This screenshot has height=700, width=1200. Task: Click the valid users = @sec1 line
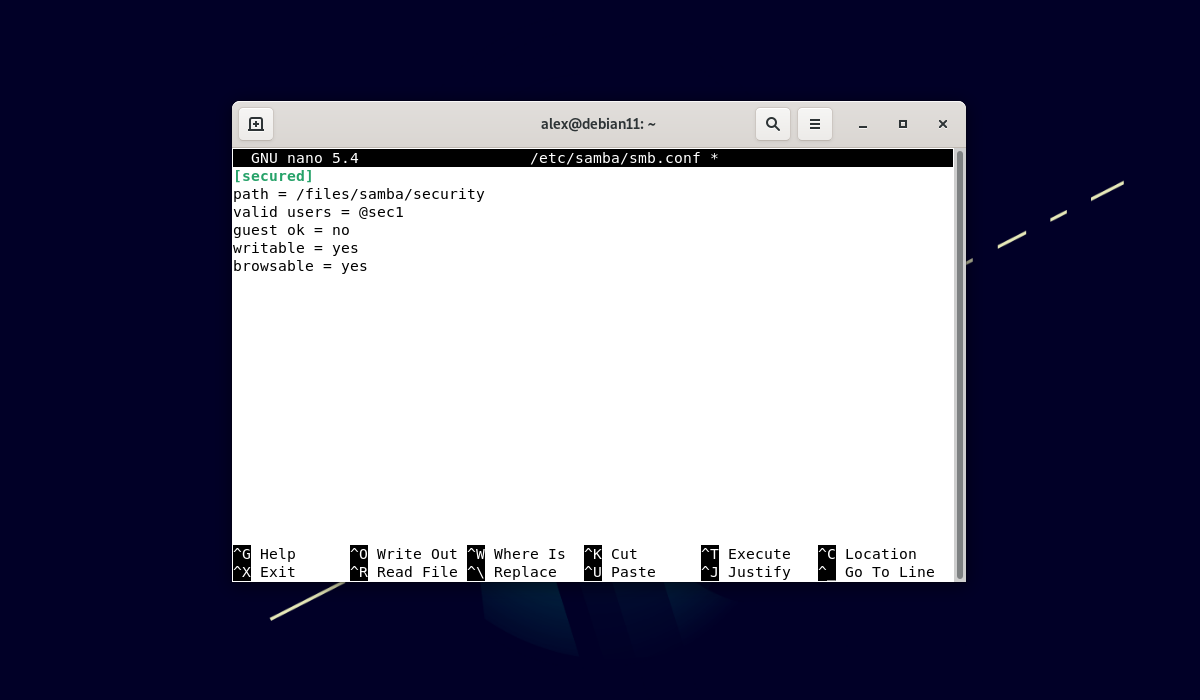[318, 212]
